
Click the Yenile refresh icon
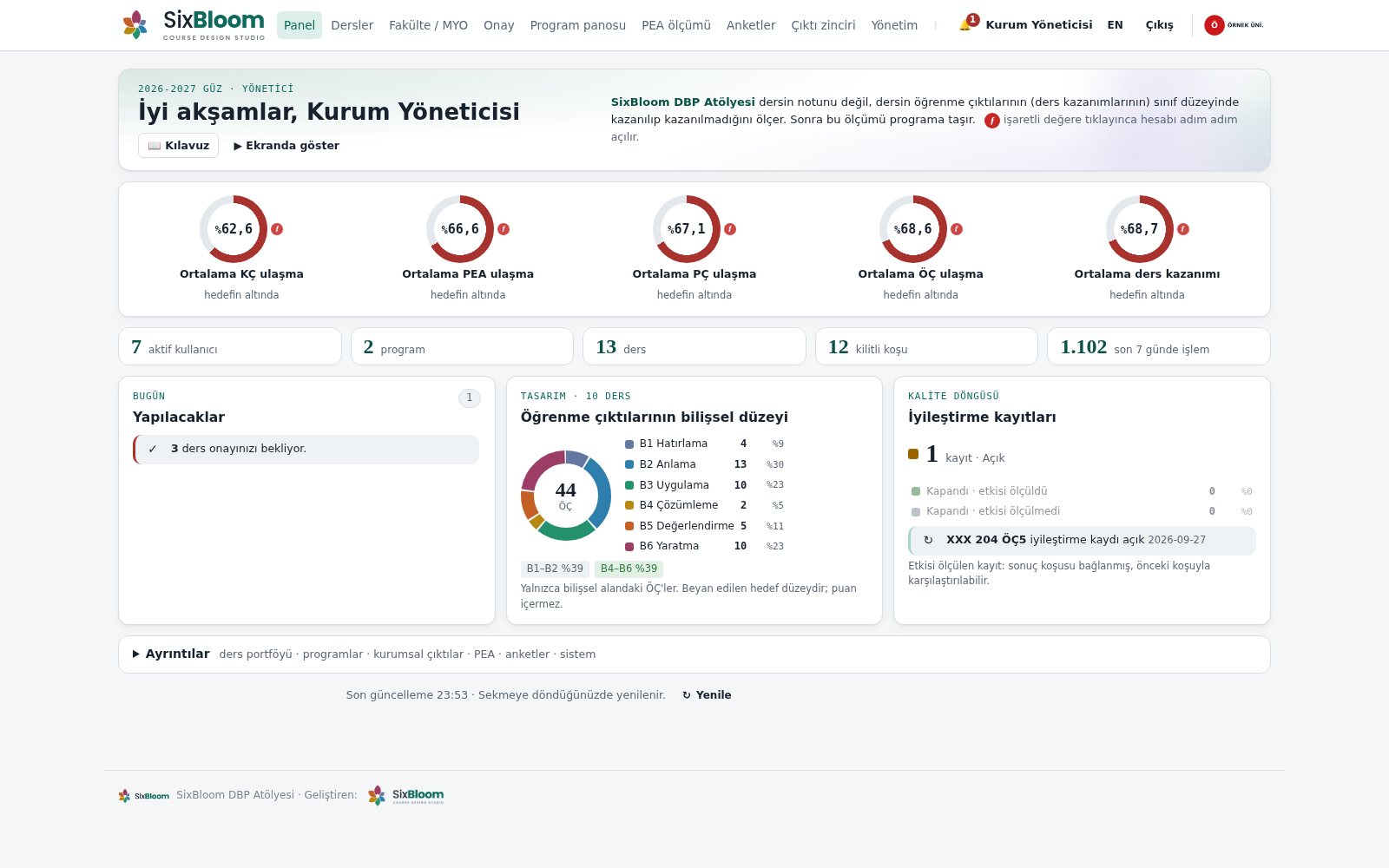687,695
